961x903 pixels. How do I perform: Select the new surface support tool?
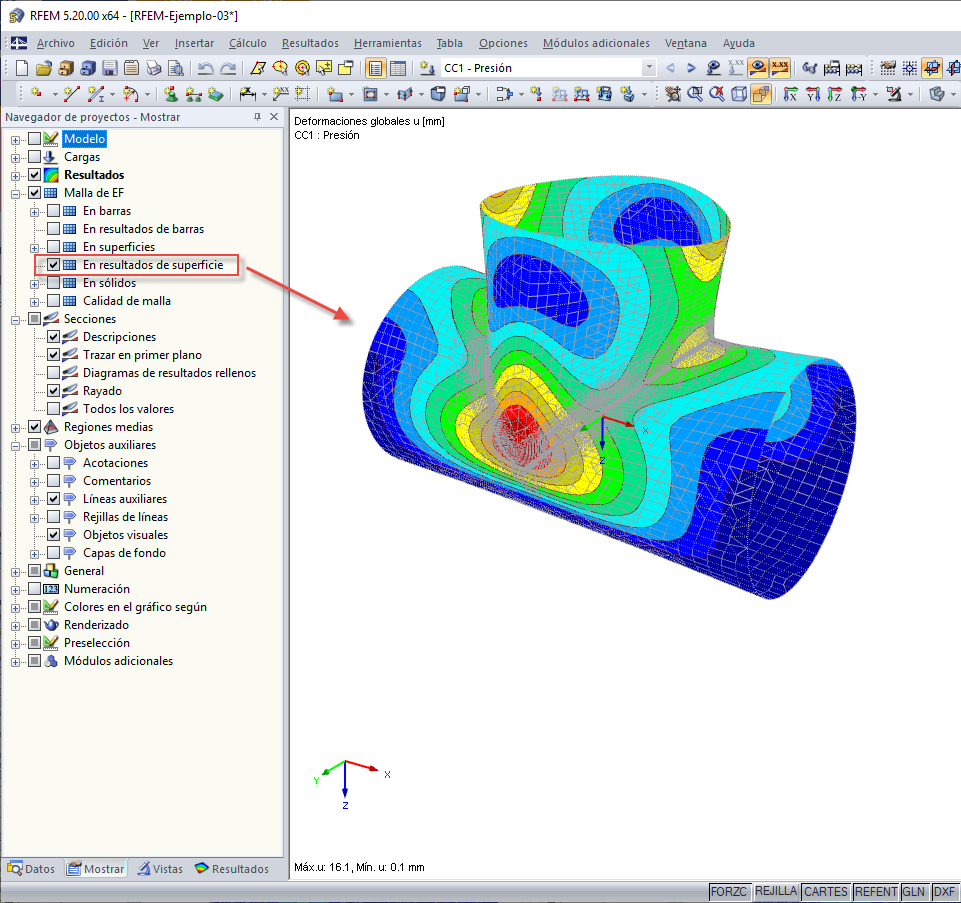pos(215,94)
